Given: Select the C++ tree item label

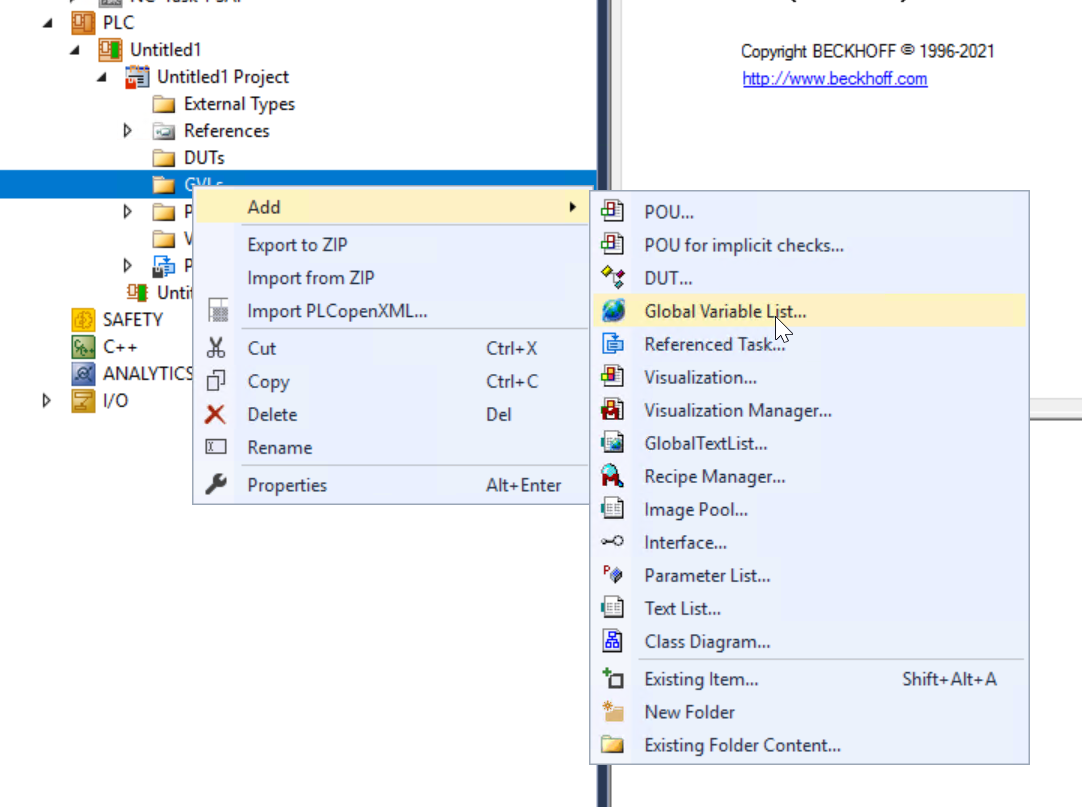Looking at the screenshot, I should pos(120,347).
